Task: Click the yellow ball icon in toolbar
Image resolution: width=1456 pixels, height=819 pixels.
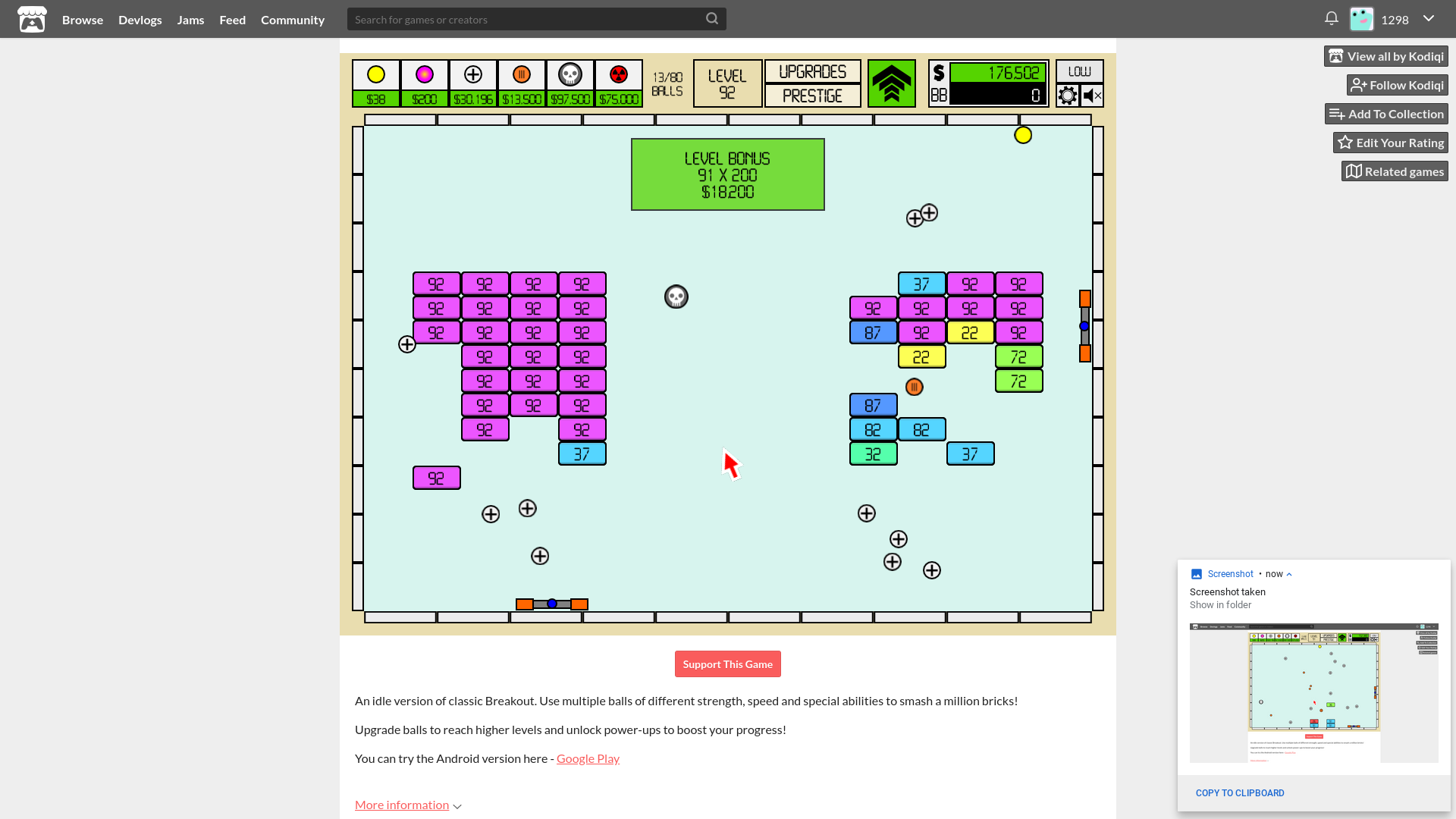Action: [x=376, y=74]
